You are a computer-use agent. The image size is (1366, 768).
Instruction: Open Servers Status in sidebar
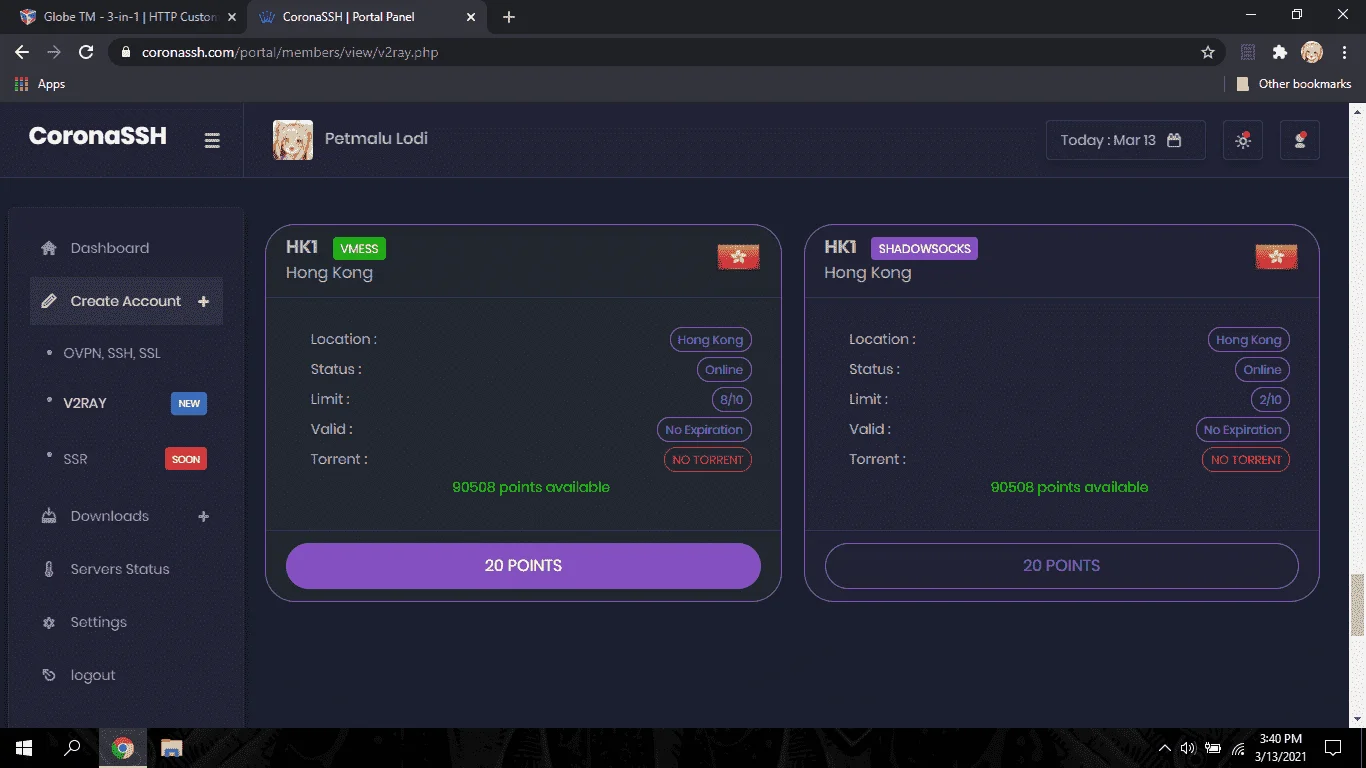[120, 569]
